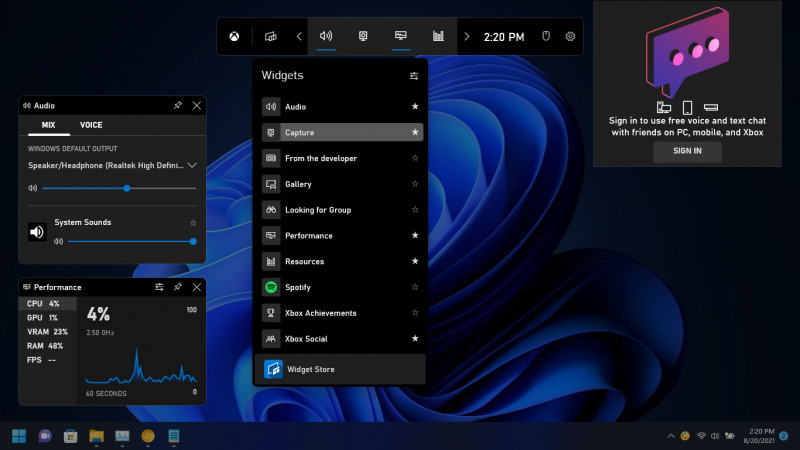Open the Wi-Fi network tray icon

(x=702, y=436)
